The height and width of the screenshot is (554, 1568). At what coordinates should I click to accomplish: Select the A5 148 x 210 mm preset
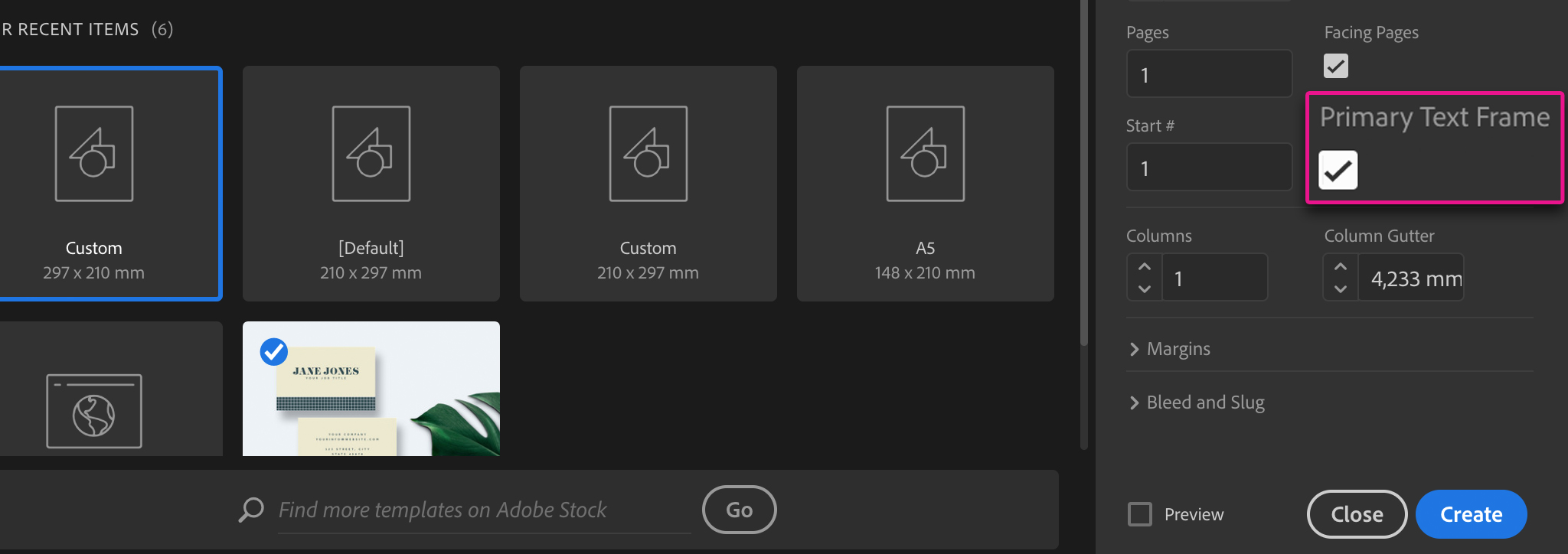coord(925,184)
